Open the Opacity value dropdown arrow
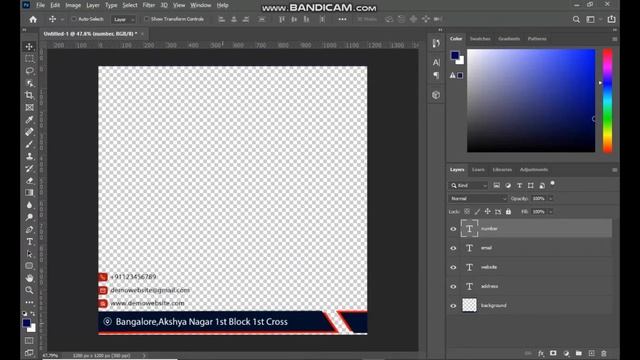The width and height of the screenshot is (640, 360). pyautogui.click(x=551, y=198)
